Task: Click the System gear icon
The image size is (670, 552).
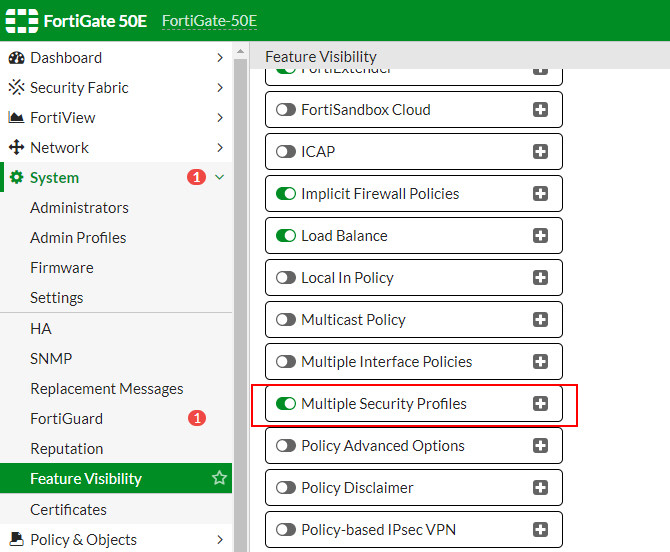Action: [x=16, y=177]
